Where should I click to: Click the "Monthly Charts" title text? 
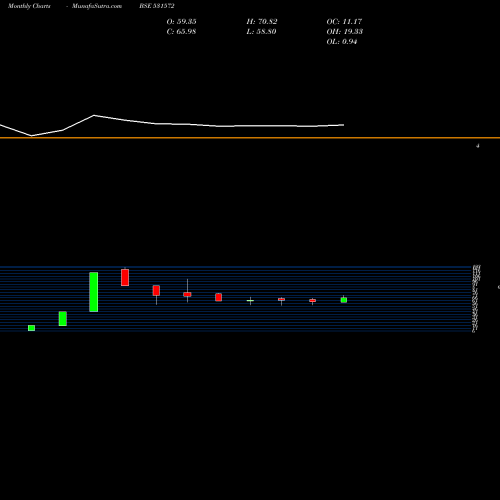[x=29, y=6]
